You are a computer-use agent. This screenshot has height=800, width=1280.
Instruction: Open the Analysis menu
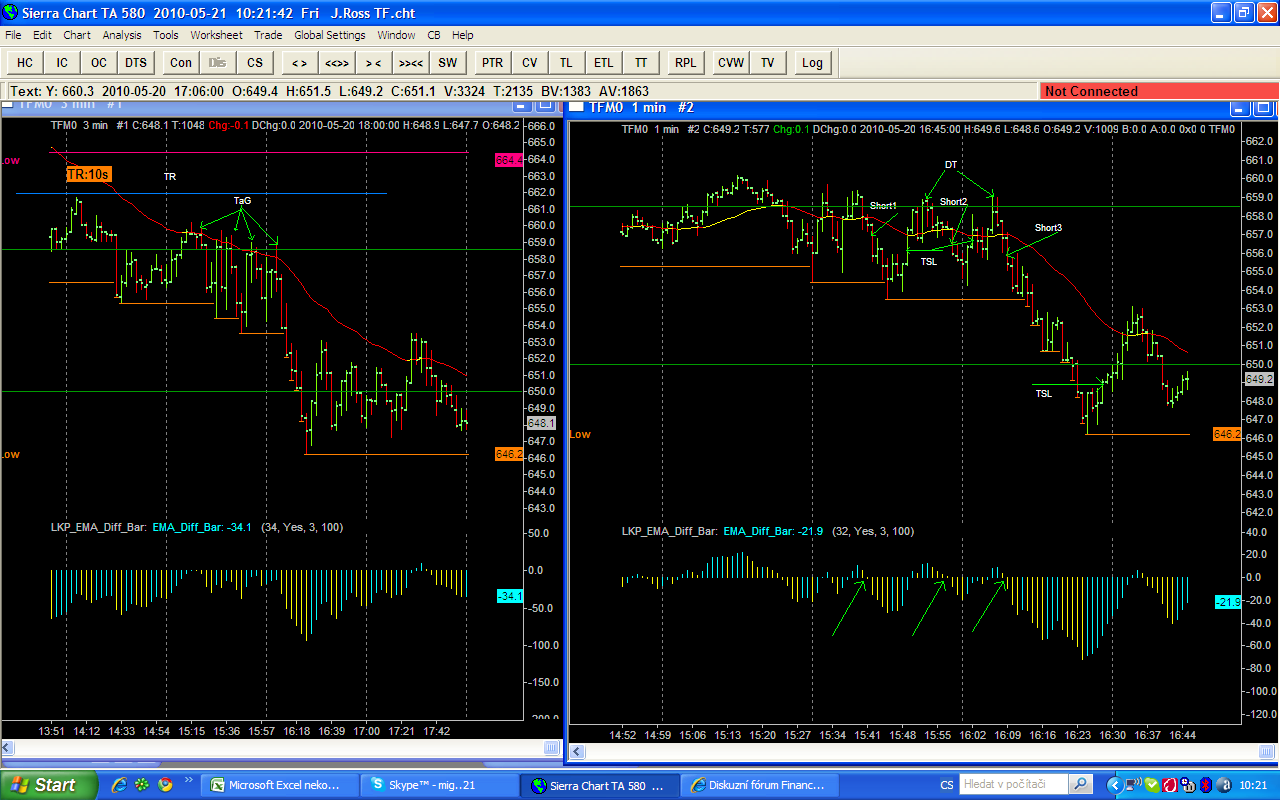click(x=122, y=35)
